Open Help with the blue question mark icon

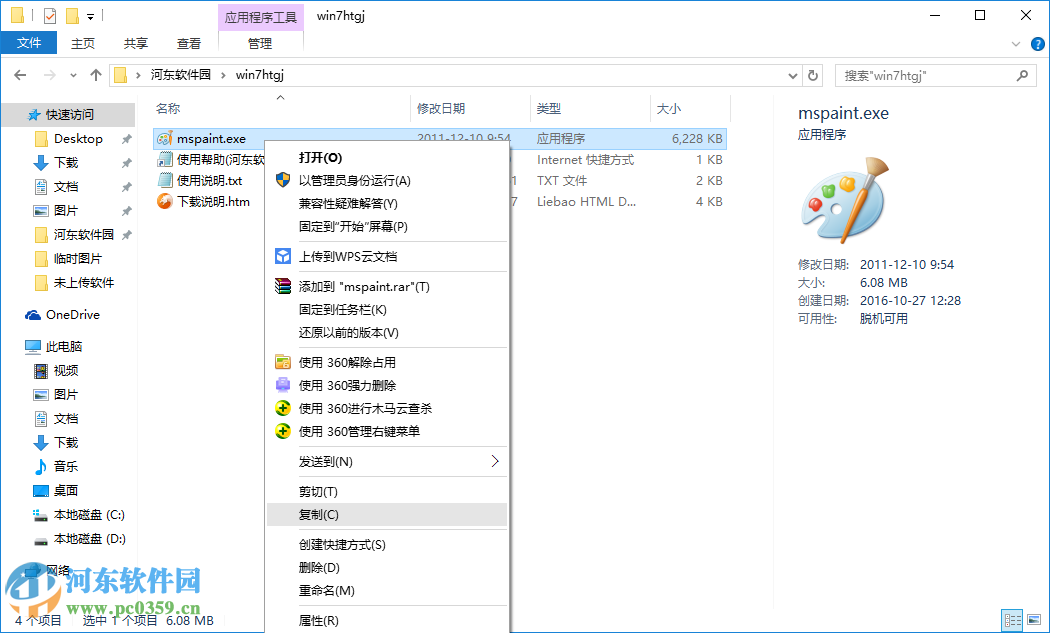[1037, 43]
